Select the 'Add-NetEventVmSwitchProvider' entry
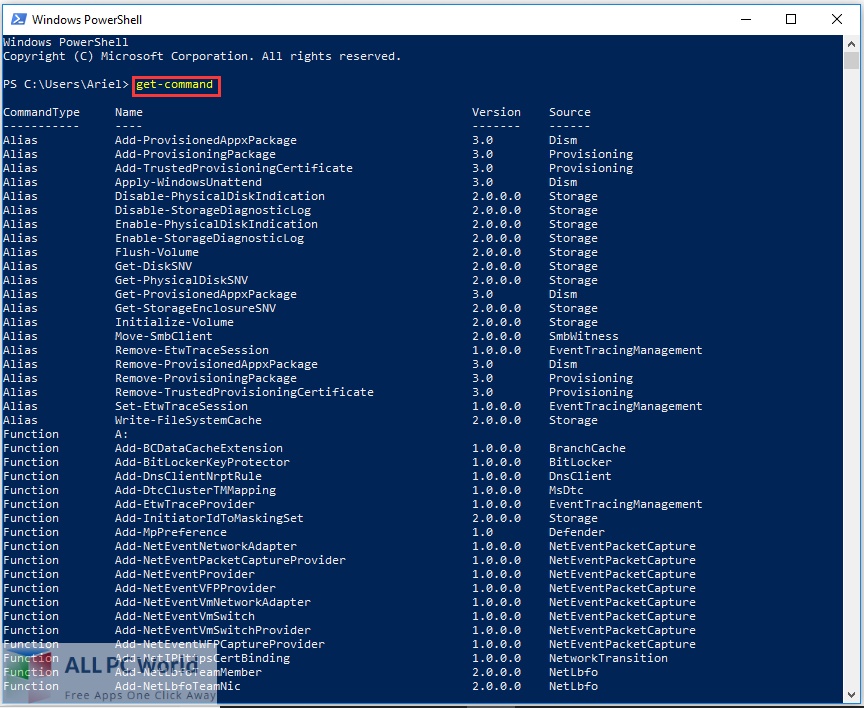Screen dimensions: 864x708 click(x=213, y=630)
